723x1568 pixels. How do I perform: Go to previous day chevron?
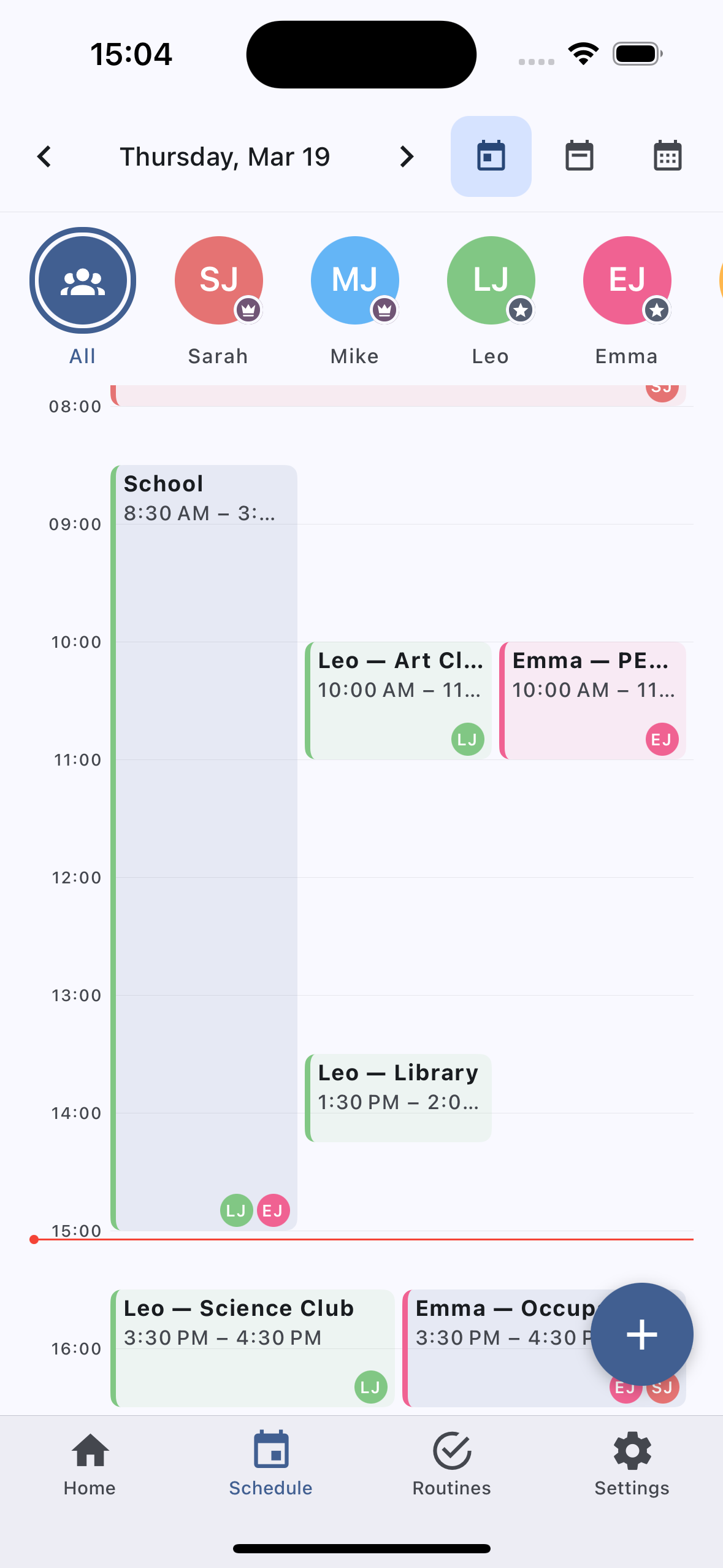[44, 156]
